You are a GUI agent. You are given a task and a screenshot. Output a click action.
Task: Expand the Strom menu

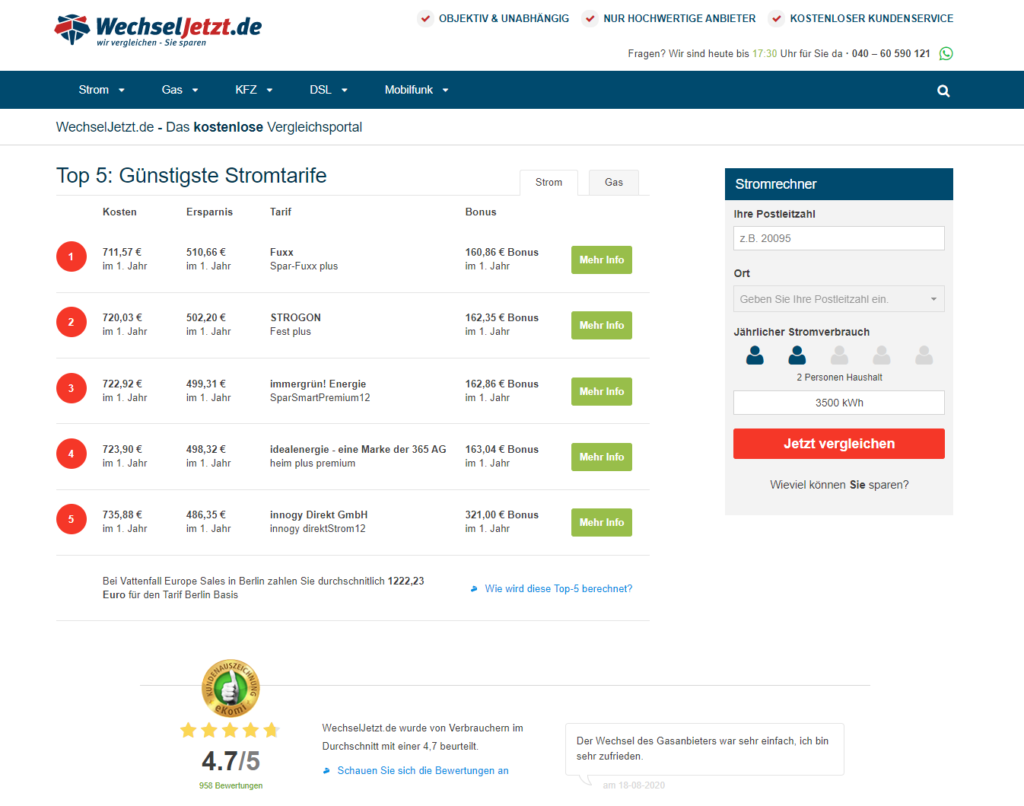pyautogui.click(x=101, y=90)
